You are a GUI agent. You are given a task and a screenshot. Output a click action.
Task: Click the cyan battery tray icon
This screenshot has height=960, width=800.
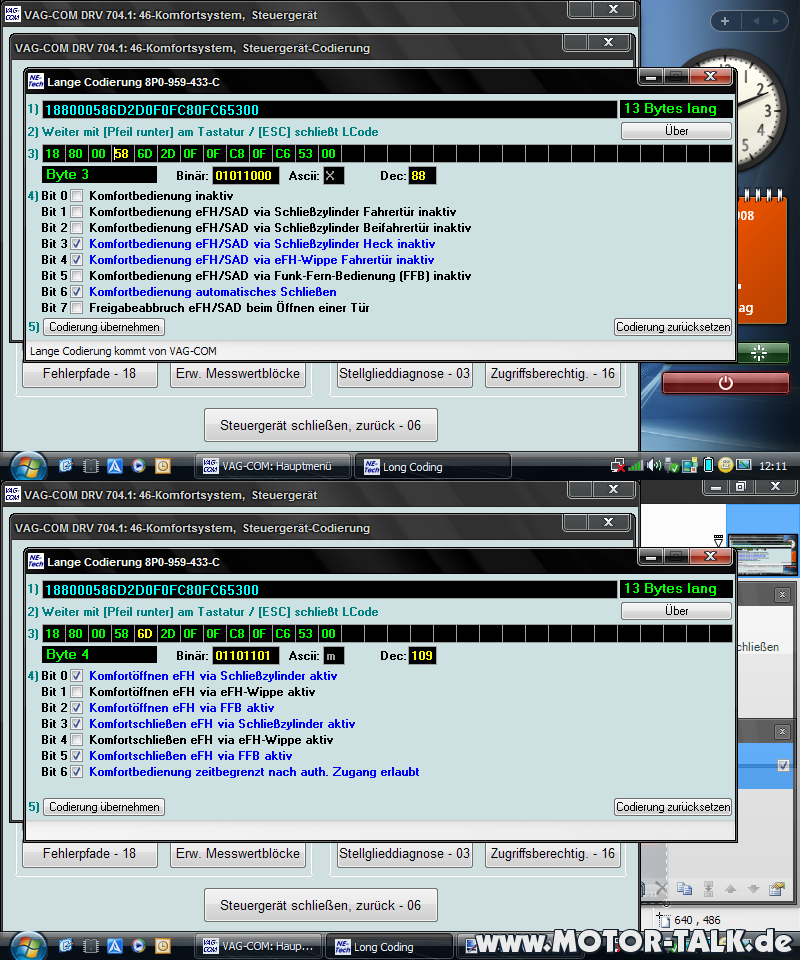[708, 465]
